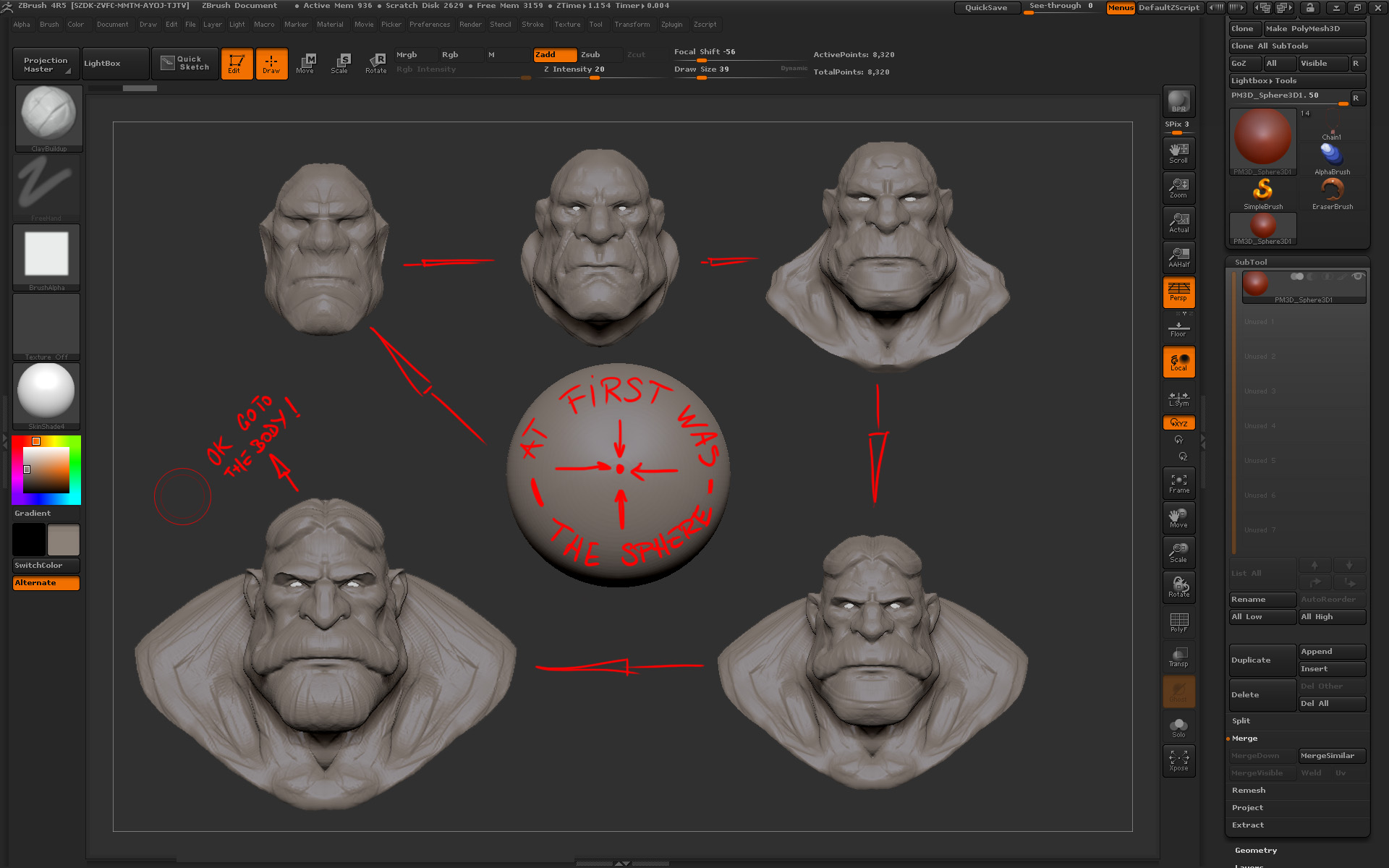
Task: Click Make PolyMesh3D button
Action: (x=1314, y=29)
